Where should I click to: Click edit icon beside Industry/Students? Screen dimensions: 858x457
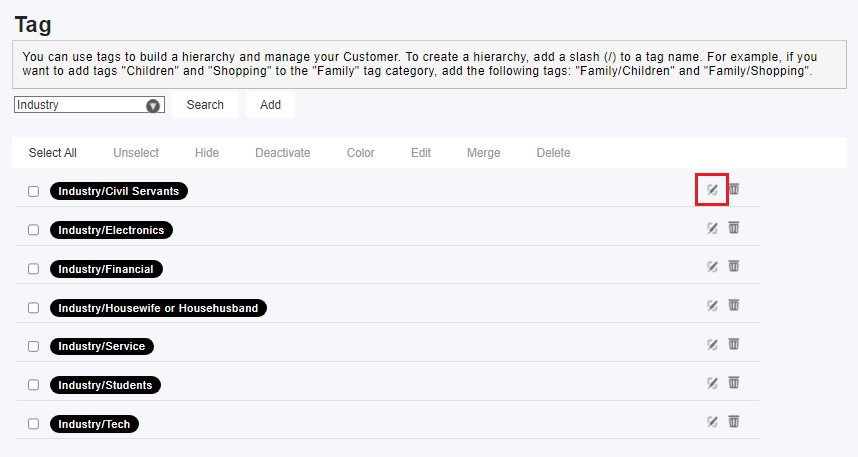711,383
